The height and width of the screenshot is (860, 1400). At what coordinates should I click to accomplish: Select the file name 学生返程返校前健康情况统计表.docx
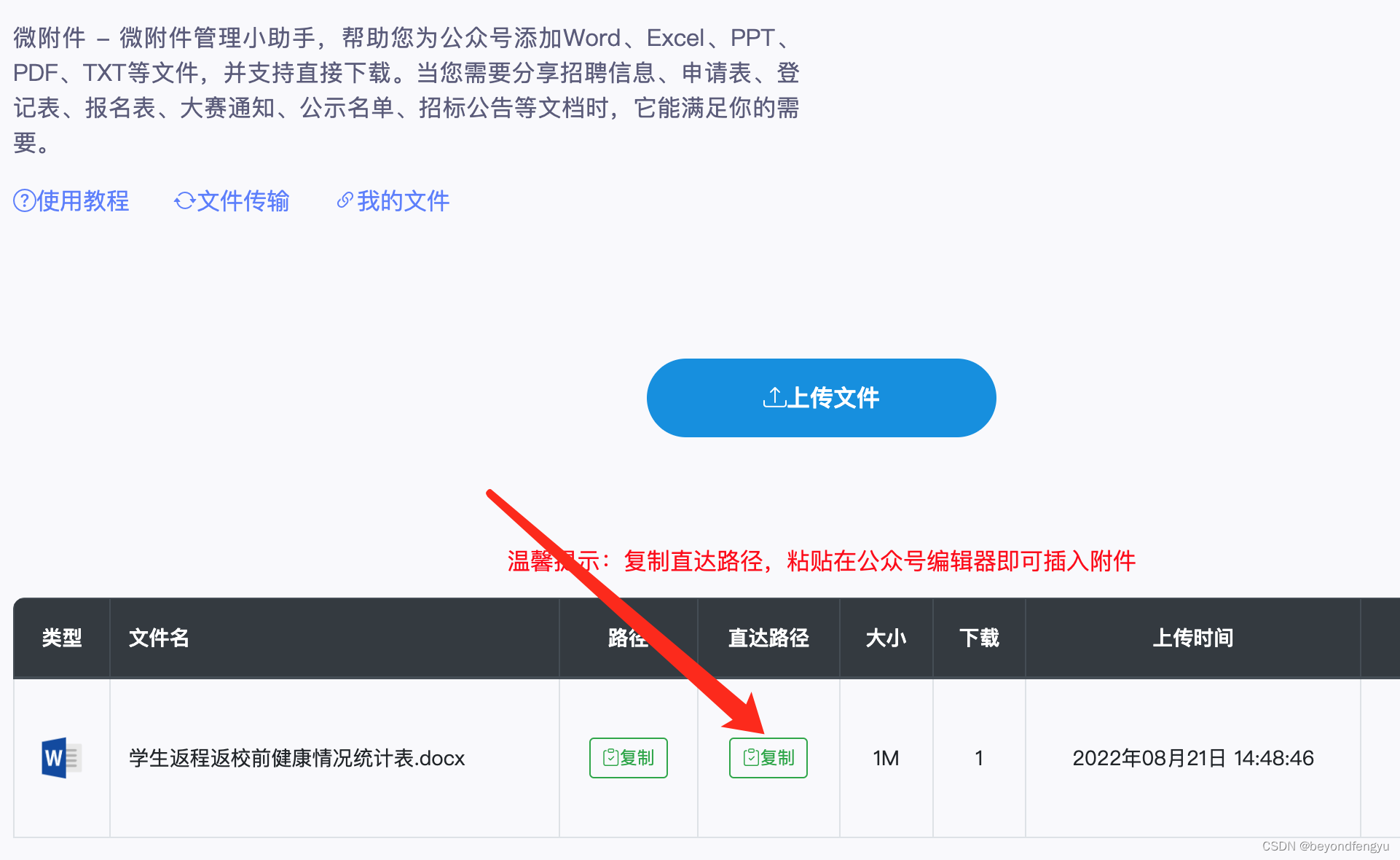297,758
